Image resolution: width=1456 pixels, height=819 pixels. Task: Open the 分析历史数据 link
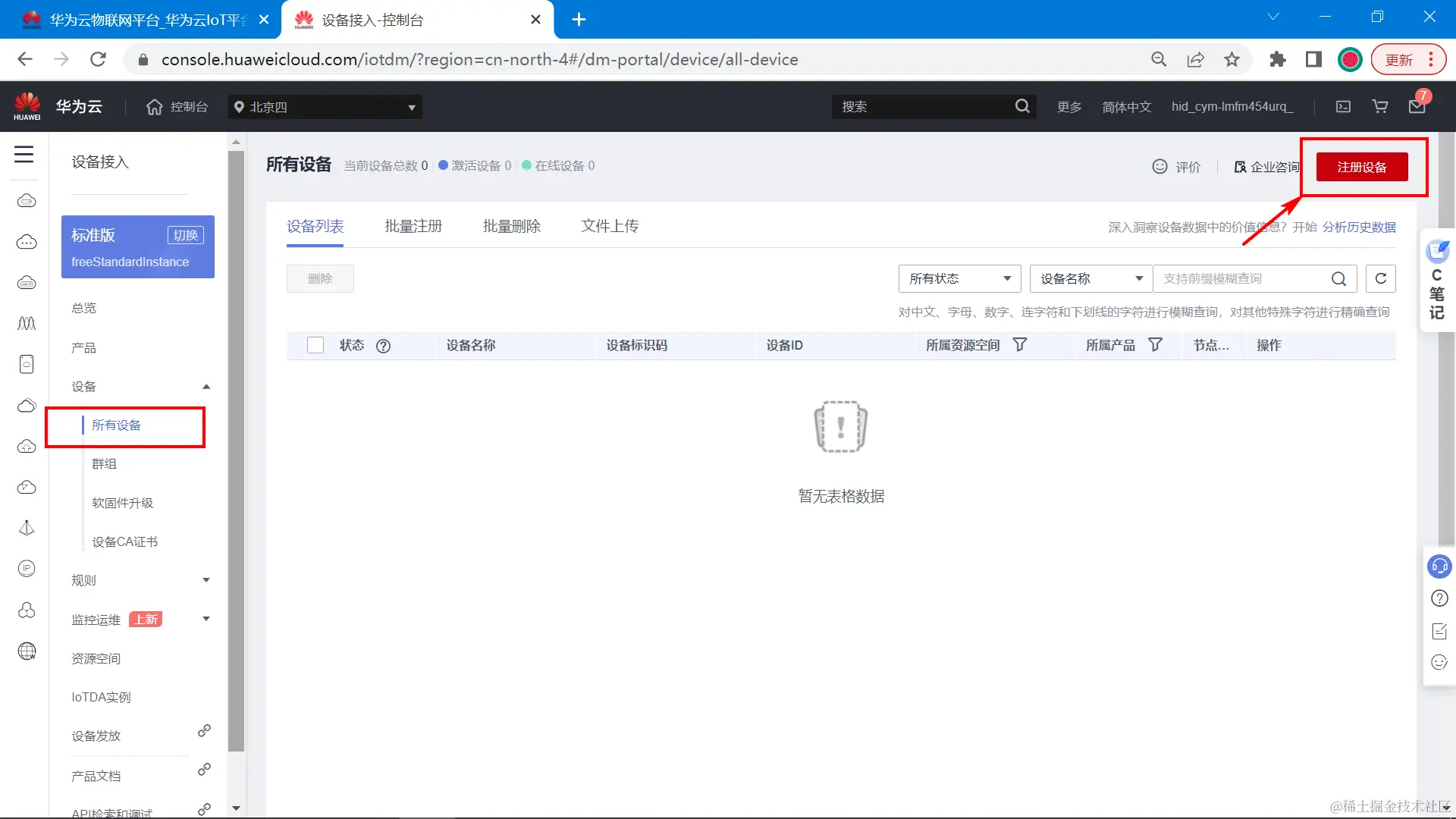[1358, 227]
